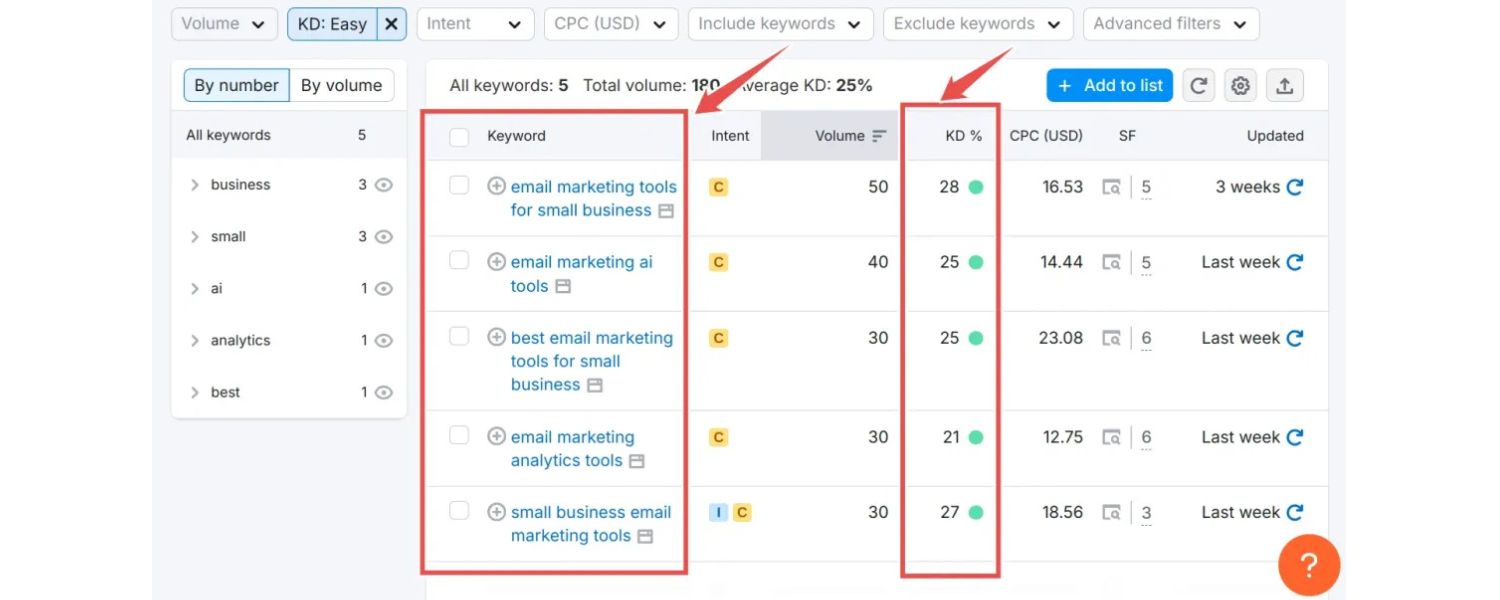Add 'best email marketing tools for small business' plus icon

click(x=496, y=338)
